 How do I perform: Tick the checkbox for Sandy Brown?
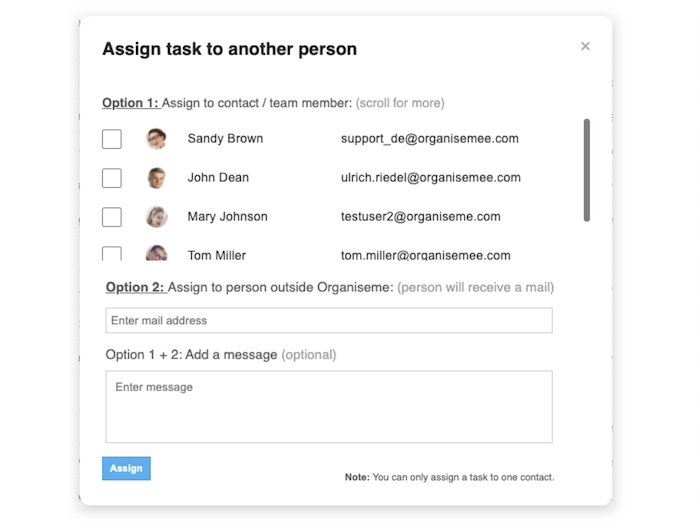click(x=112, y=139)
